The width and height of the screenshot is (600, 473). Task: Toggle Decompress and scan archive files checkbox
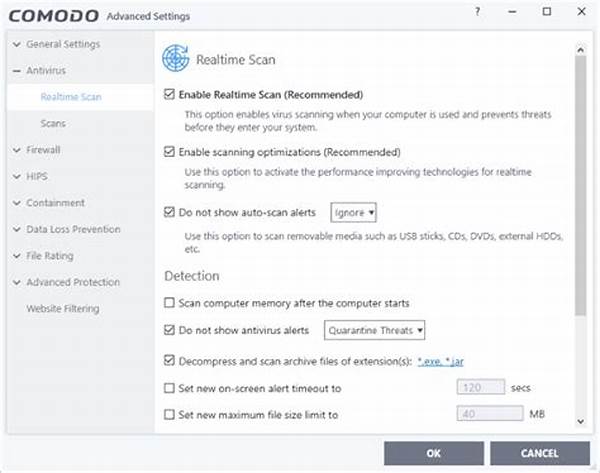click(x=169, y=360)
